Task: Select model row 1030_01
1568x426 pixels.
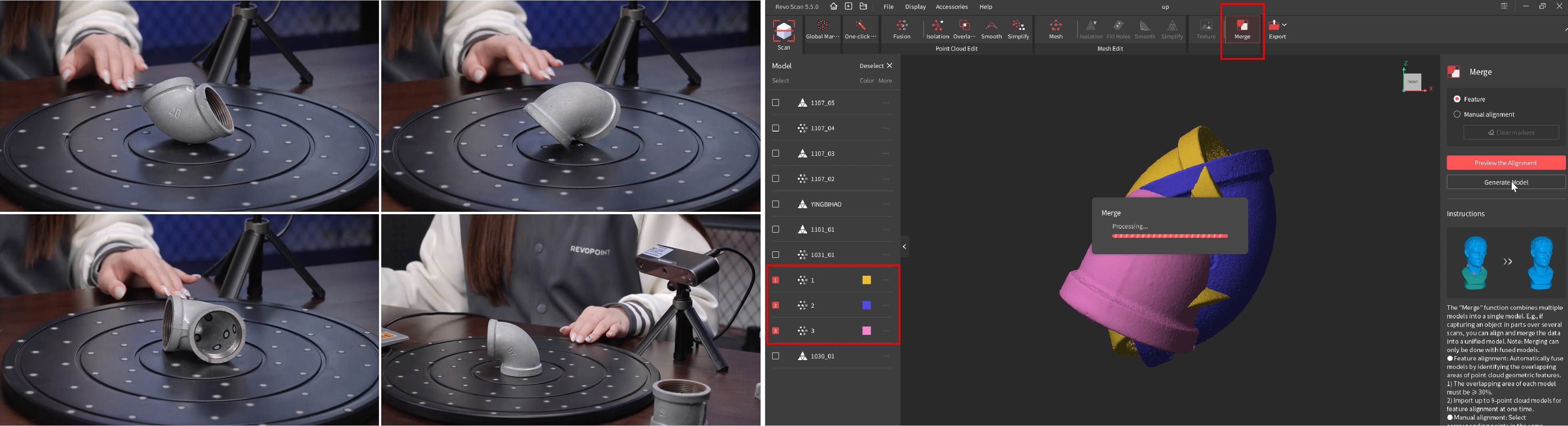Action: (x=833, y=356)
